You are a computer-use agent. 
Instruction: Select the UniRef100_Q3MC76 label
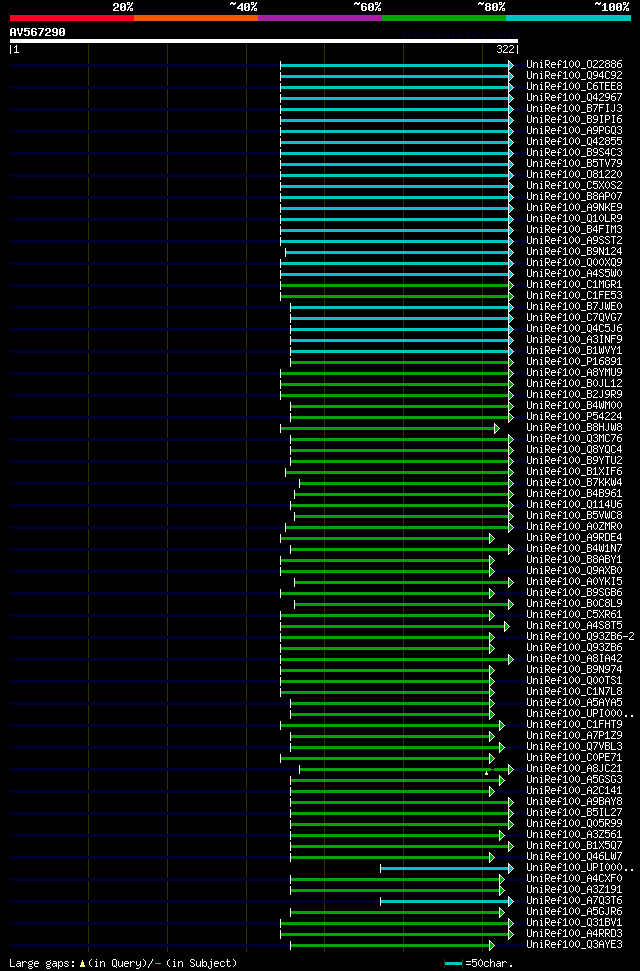click(574, 438)
